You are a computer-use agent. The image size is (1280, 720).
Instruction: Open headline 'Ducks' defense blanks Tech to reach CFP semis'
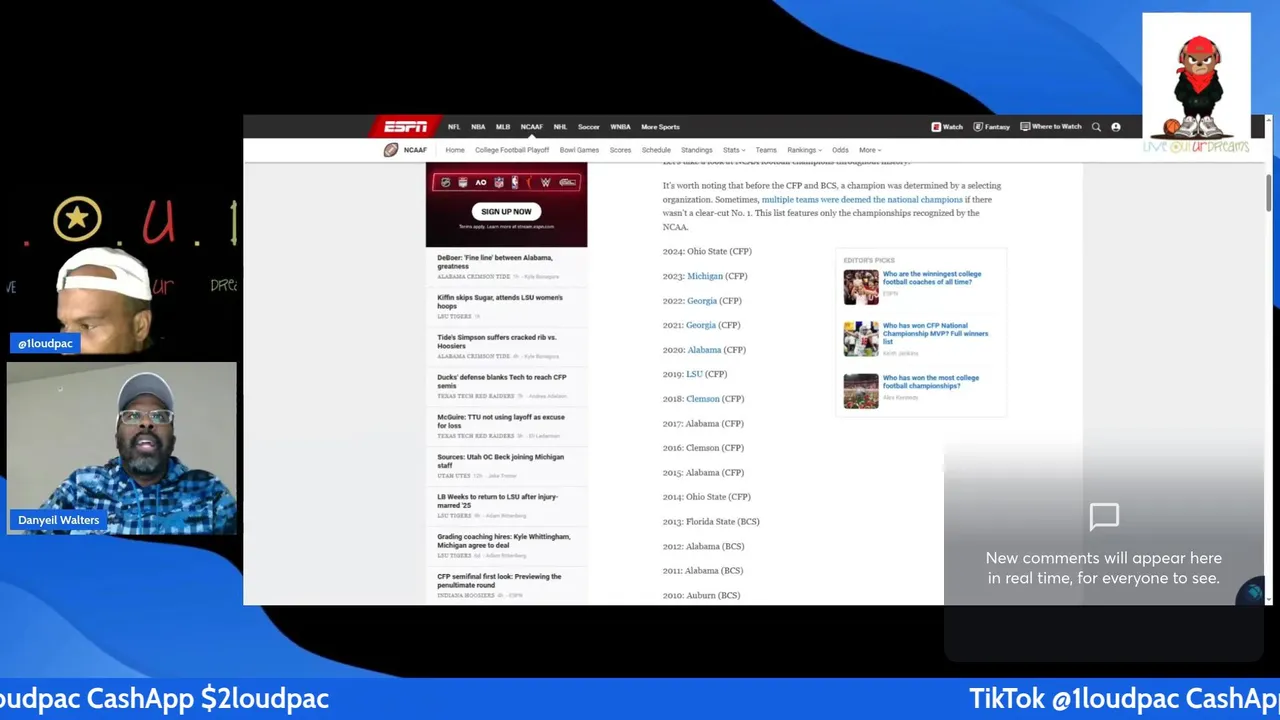(x=501, y=381)
